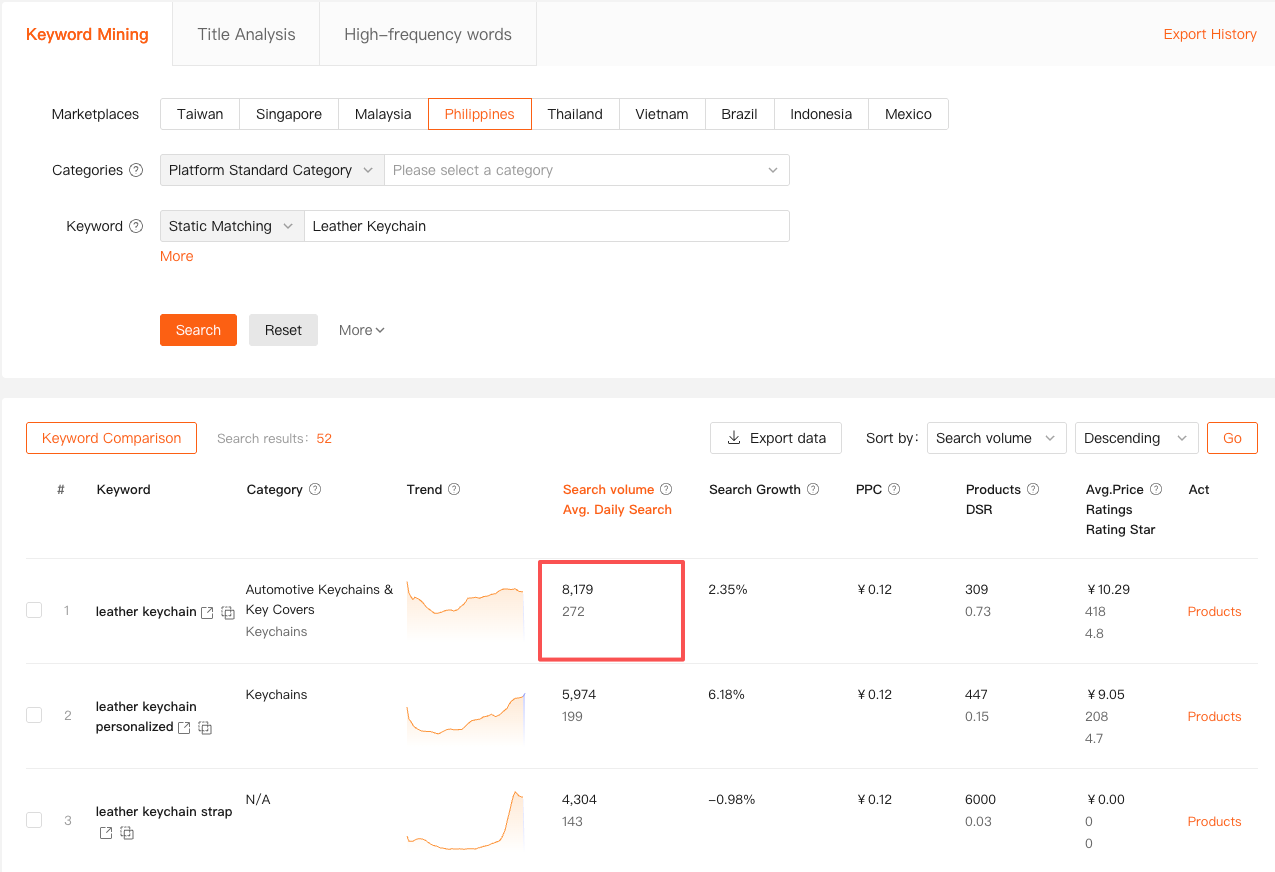1275x872 pixels.
Task: Click help icon next to Avg.Price header
Action: pos(1156,490)
